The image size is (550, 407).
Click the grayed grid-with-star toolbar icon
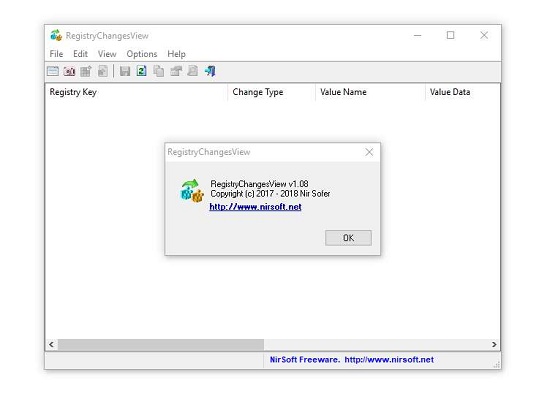coord(86,71)
